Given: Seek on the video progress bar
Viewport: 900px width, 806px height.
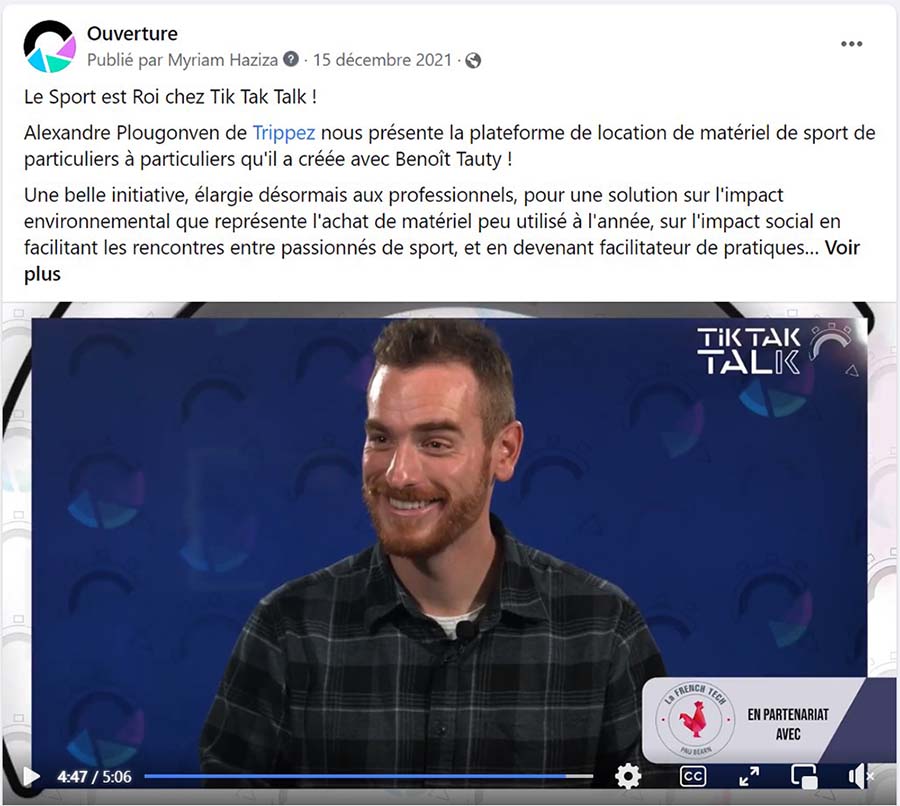Looking at the screenshot, I should [x=368, y=776].
